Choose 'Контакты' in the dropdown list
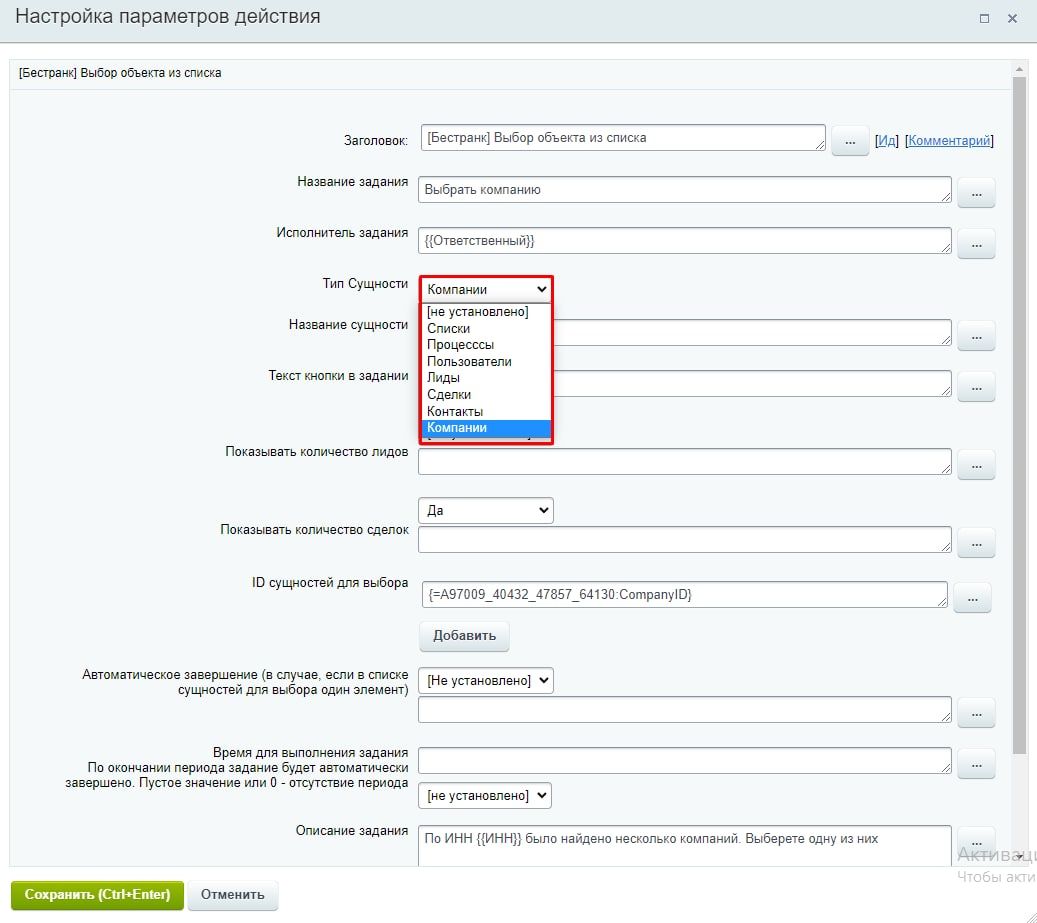 455,411
